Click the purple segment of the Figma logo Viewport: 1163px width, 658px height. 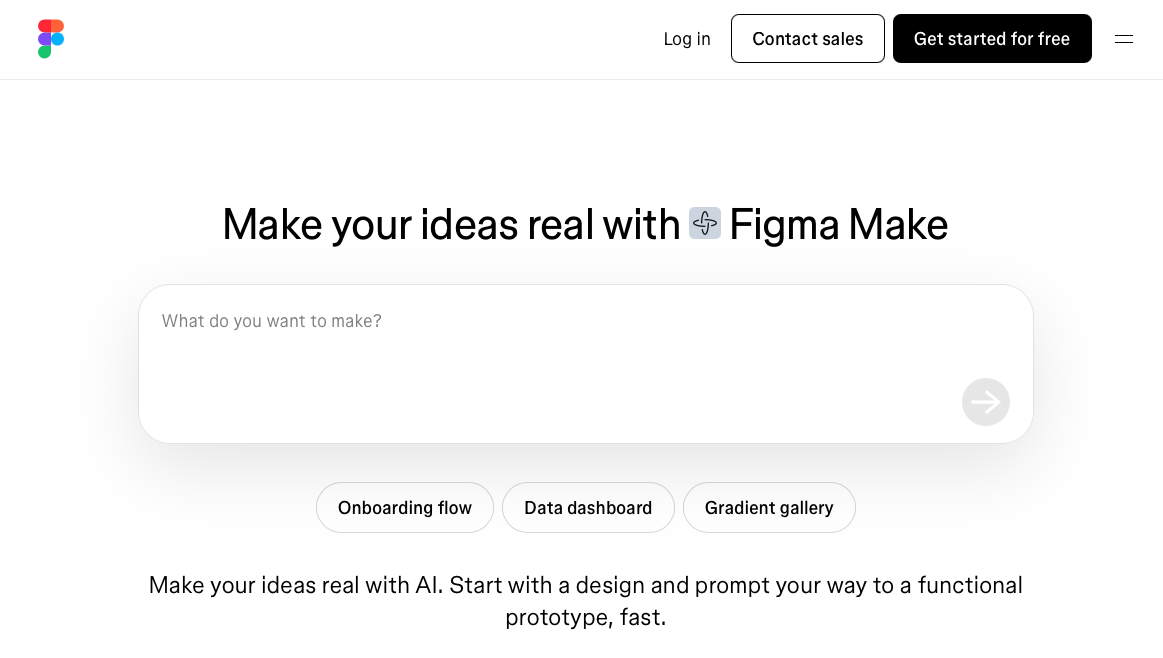[44, 39]
